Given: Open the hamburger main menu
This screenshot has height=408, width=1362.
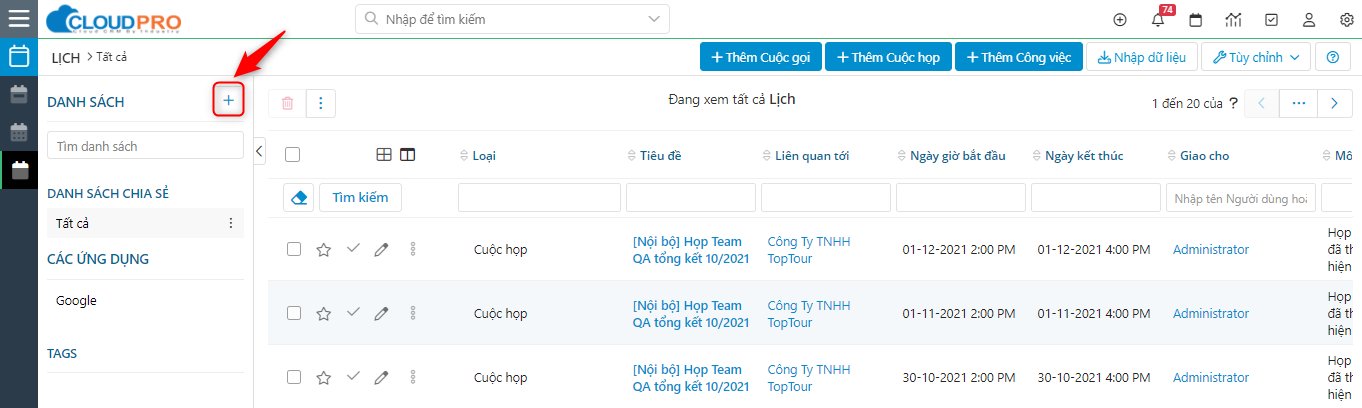Looking at the screenshot, I should 19,19.
